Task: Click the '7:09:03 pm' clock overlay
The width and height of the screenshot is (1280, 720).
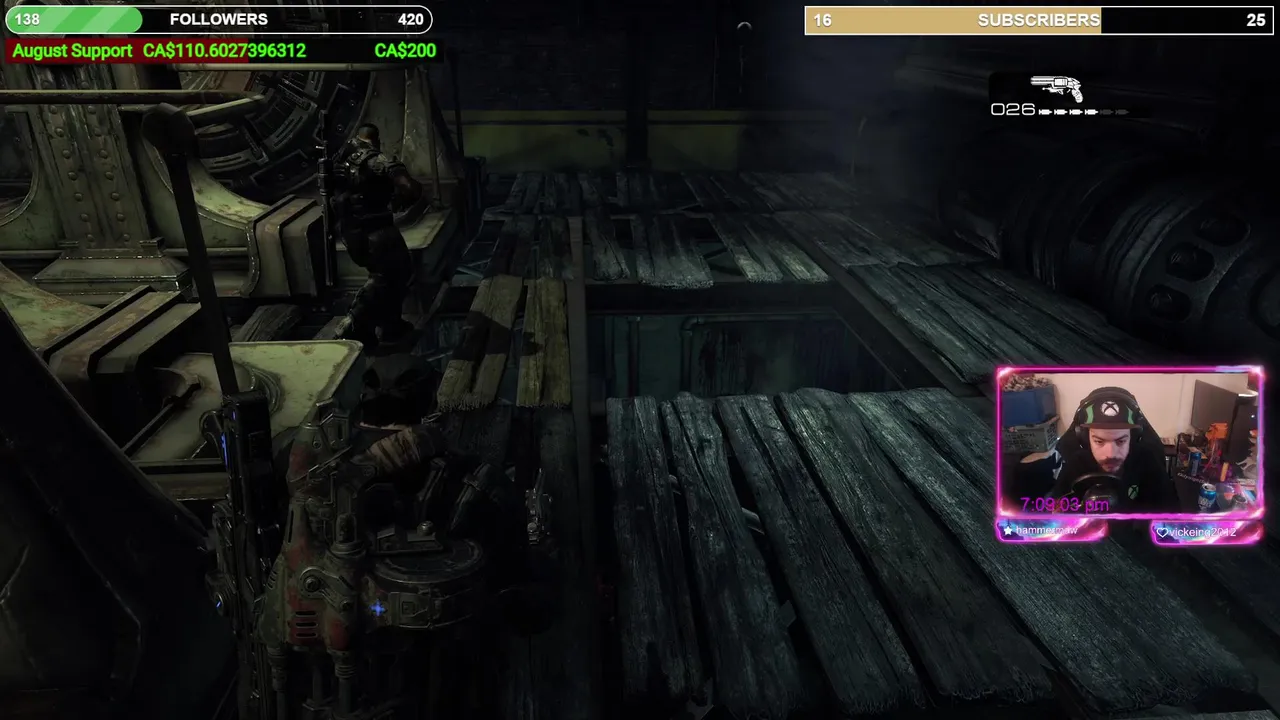Action: pos(1064,505)
